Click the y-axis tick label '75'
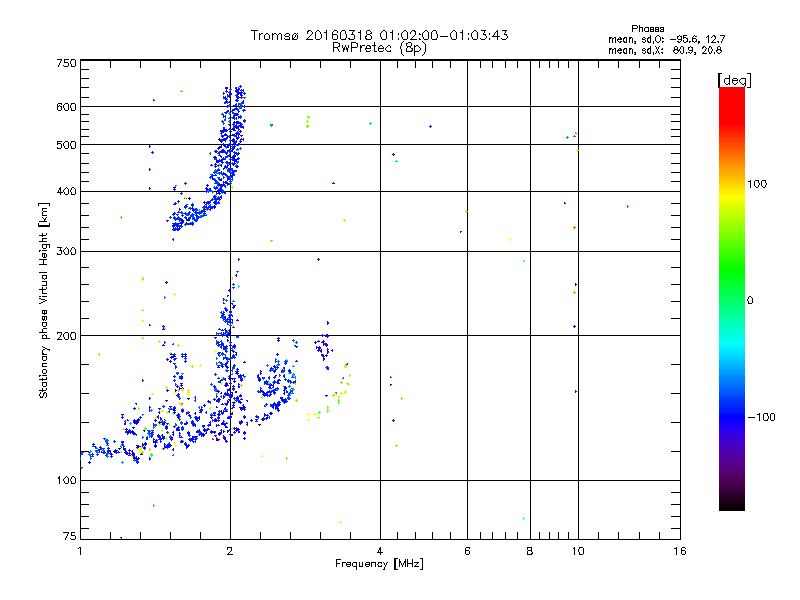The image size is (800, 600). point(70,536)
